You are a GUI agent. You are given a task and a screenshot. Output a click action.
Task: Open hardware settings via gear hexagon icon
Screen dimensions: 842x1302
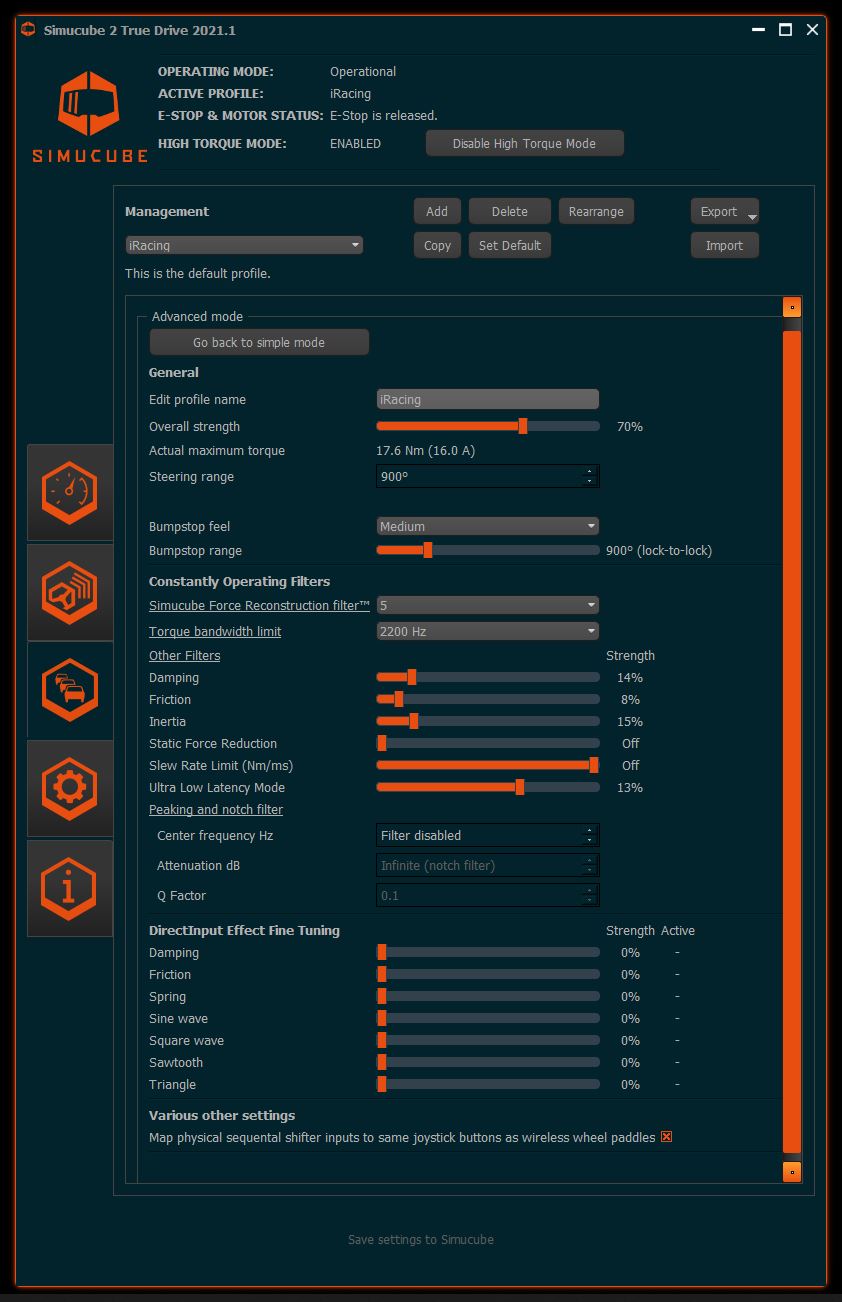(x=69, y=789)
